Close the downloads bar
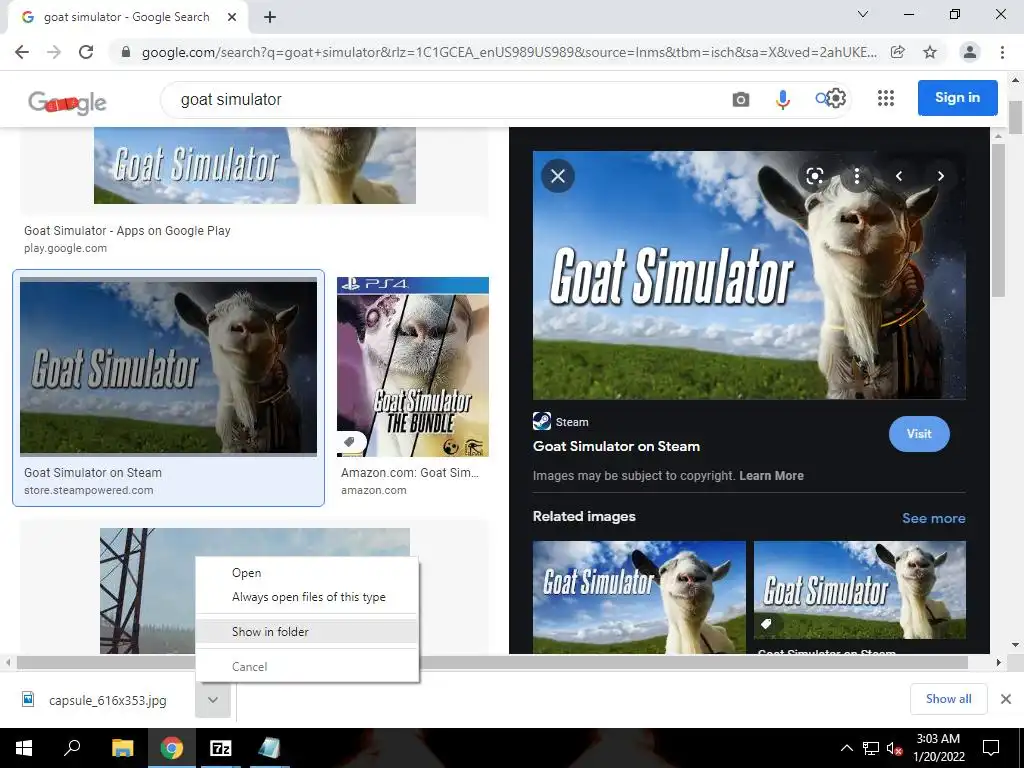Image resolution: width=1024 pixels, height=768 pixels. tap(1006, 699)
